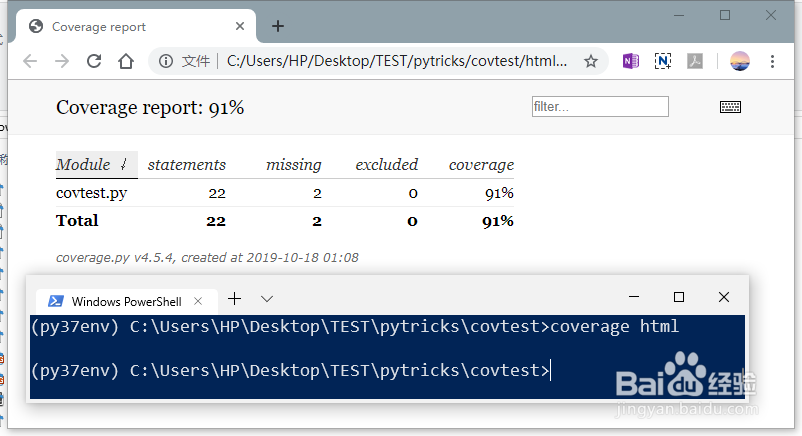
Task: Open the Chrome profile avatar
Action: pos(739,61)
